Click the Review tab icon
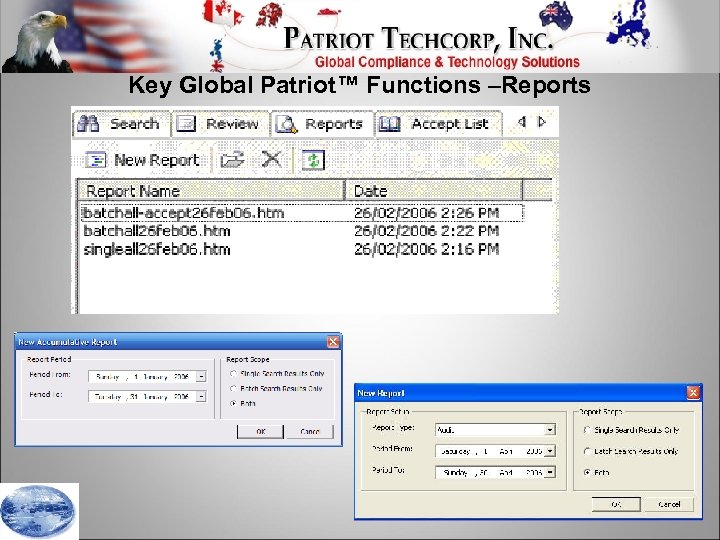Screen dimensions: 720x540 pos(186,124)
